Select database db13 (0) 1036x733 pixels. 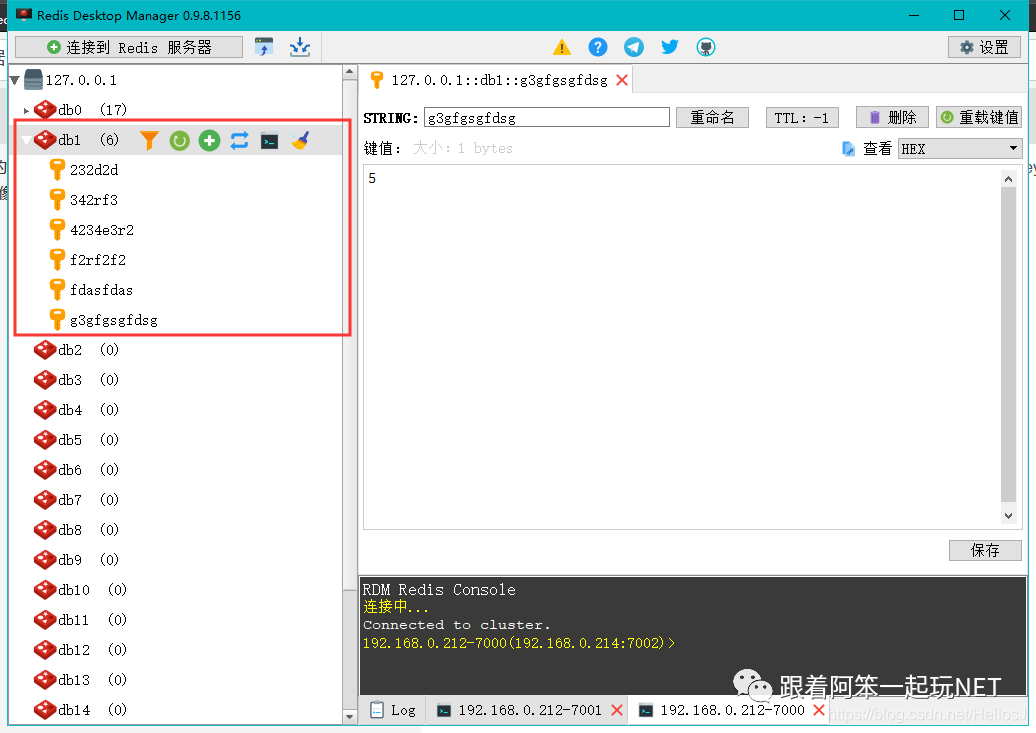pyautogui.click(x=92, y=680)
